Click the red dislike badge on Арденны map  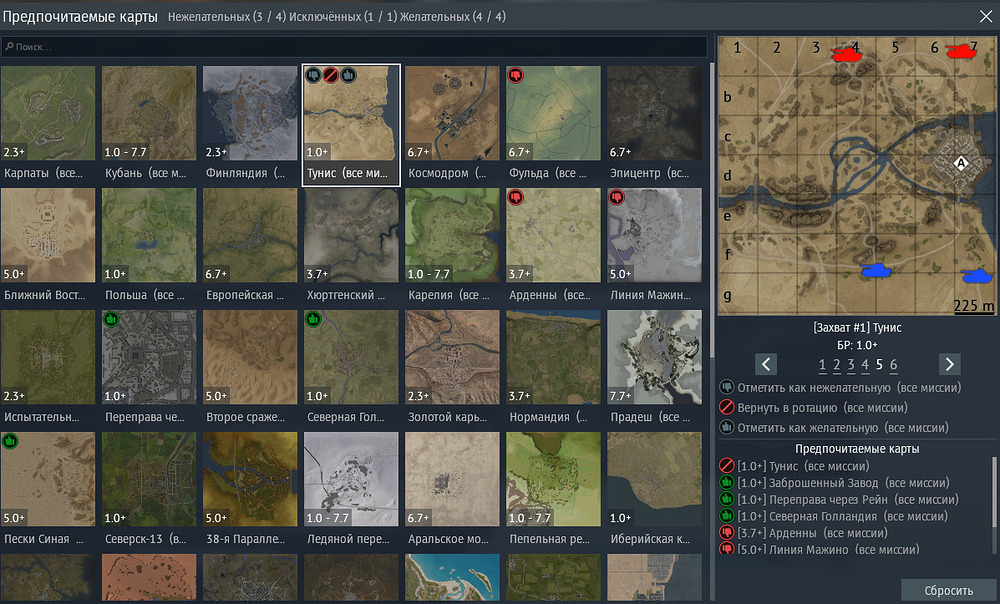[515, 197]
